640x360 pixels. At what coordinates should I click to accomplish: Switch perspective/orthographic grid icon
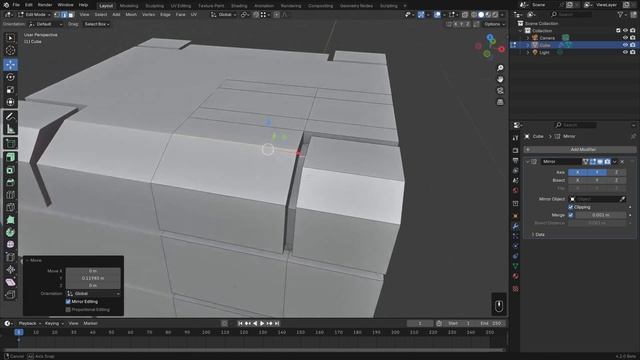pos(500,102)
